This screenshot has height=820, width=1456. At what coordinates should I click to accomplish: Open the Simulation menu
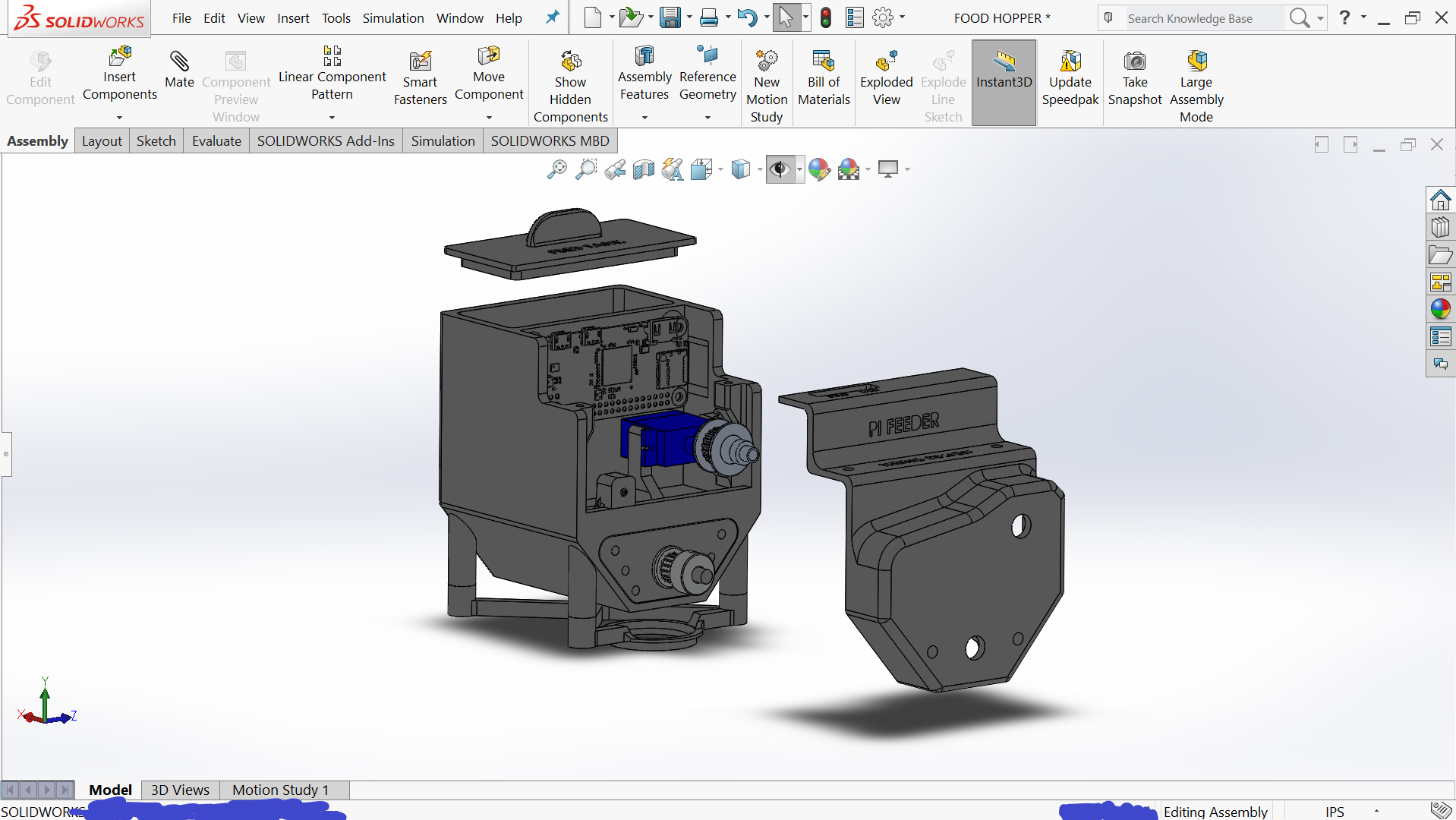393,18
